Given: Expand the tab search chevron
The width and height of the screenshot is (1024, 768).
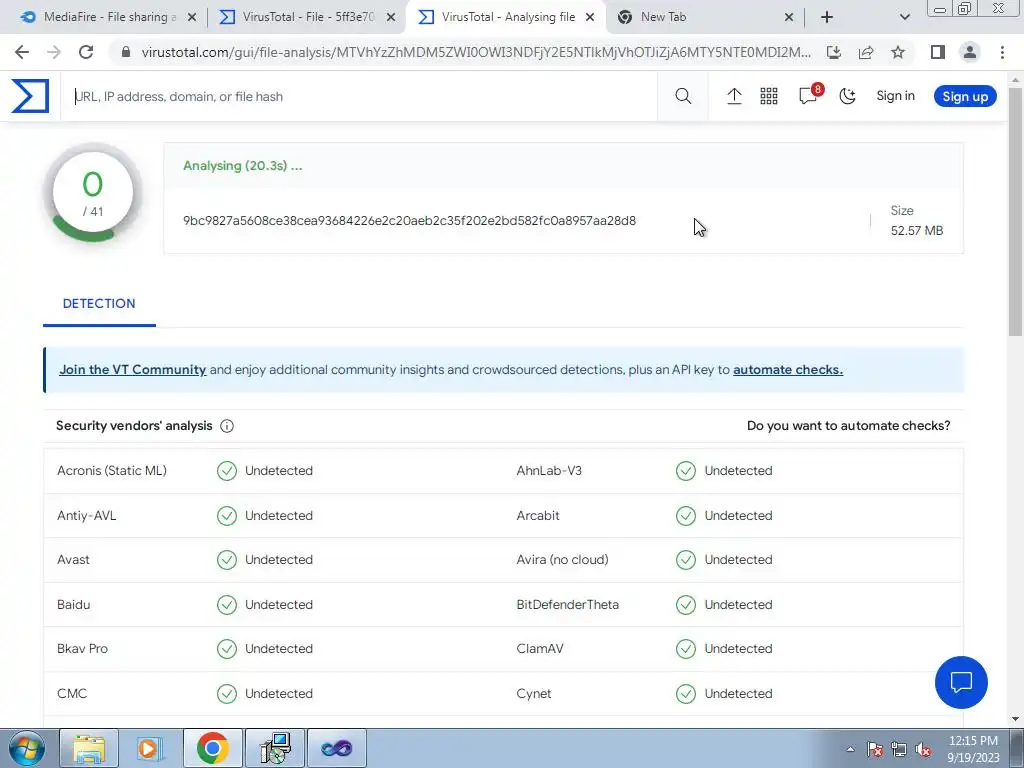Looking at the screenshot, I should (x=904, y=17).
